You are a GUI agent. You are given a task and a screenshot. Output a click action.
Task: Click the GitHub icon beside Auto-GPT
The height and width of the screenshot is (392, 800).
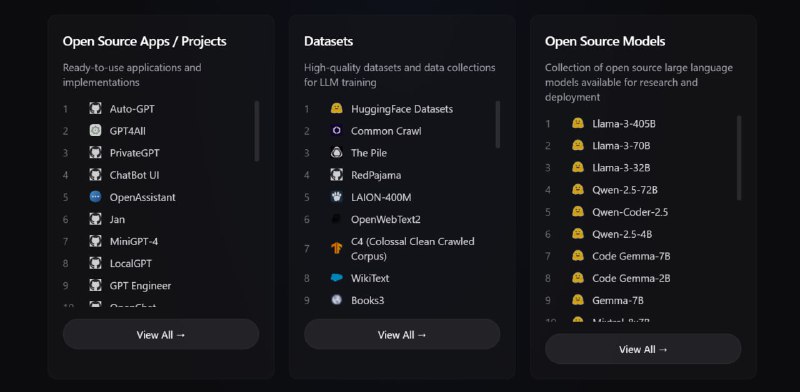[x=95, y=108]
